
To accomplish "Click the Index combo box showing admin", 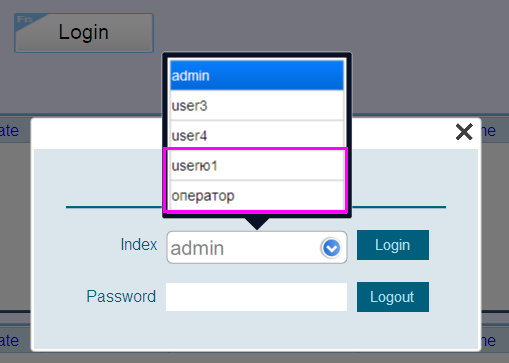I will click(257, 247).
